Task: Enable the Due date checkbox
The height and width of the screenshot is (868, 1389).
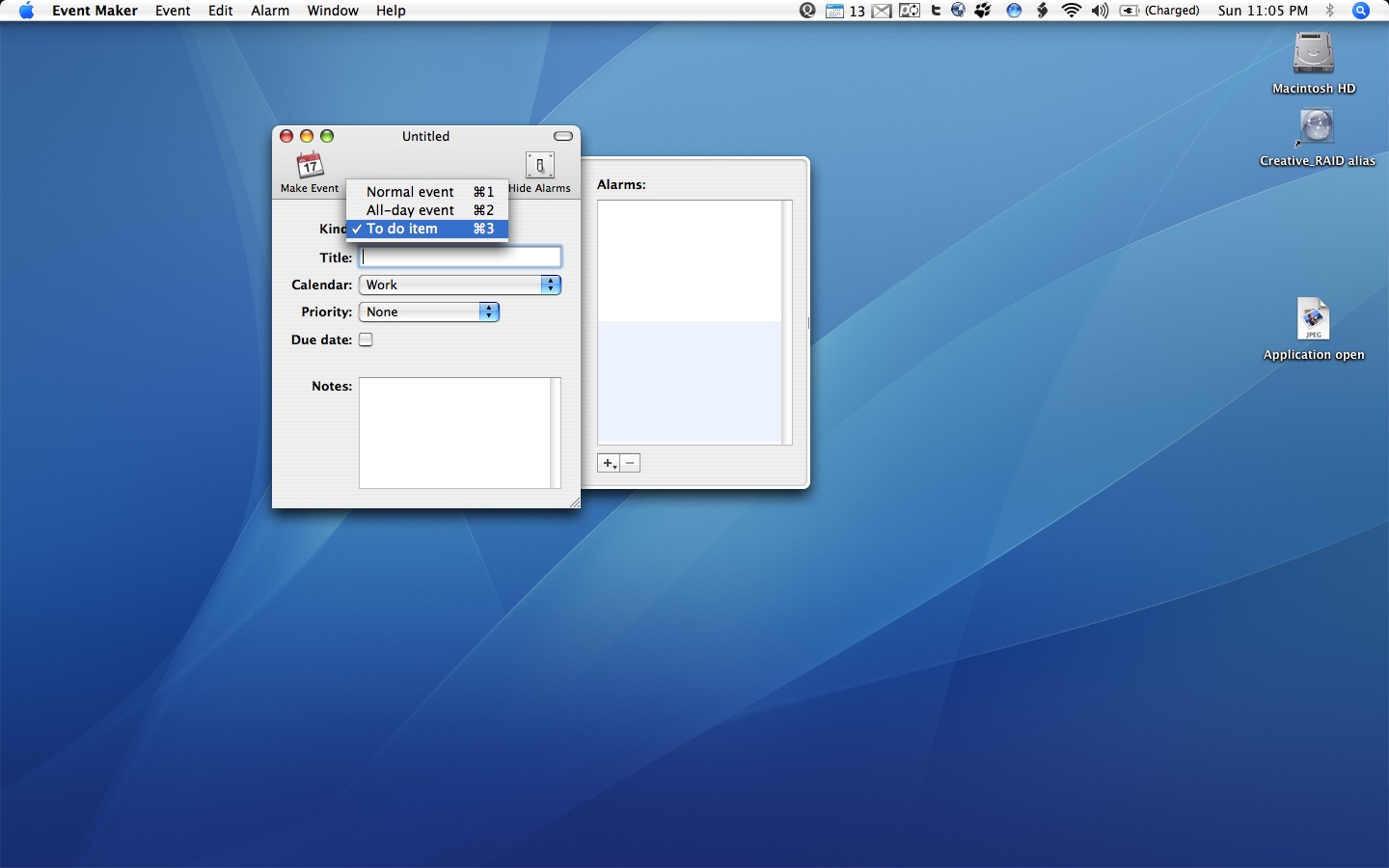Action: tap(366, 339)
